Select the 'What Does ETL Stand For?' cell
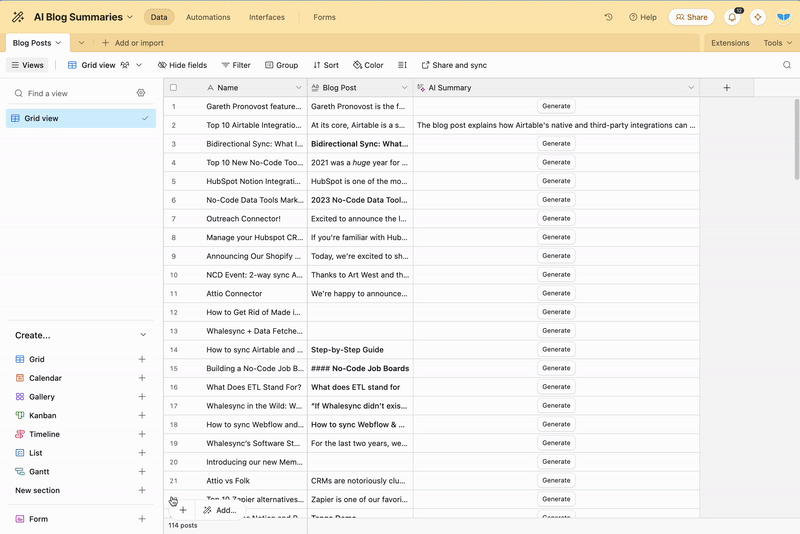Viewport: 800px width, 534px height. (254, 387)
